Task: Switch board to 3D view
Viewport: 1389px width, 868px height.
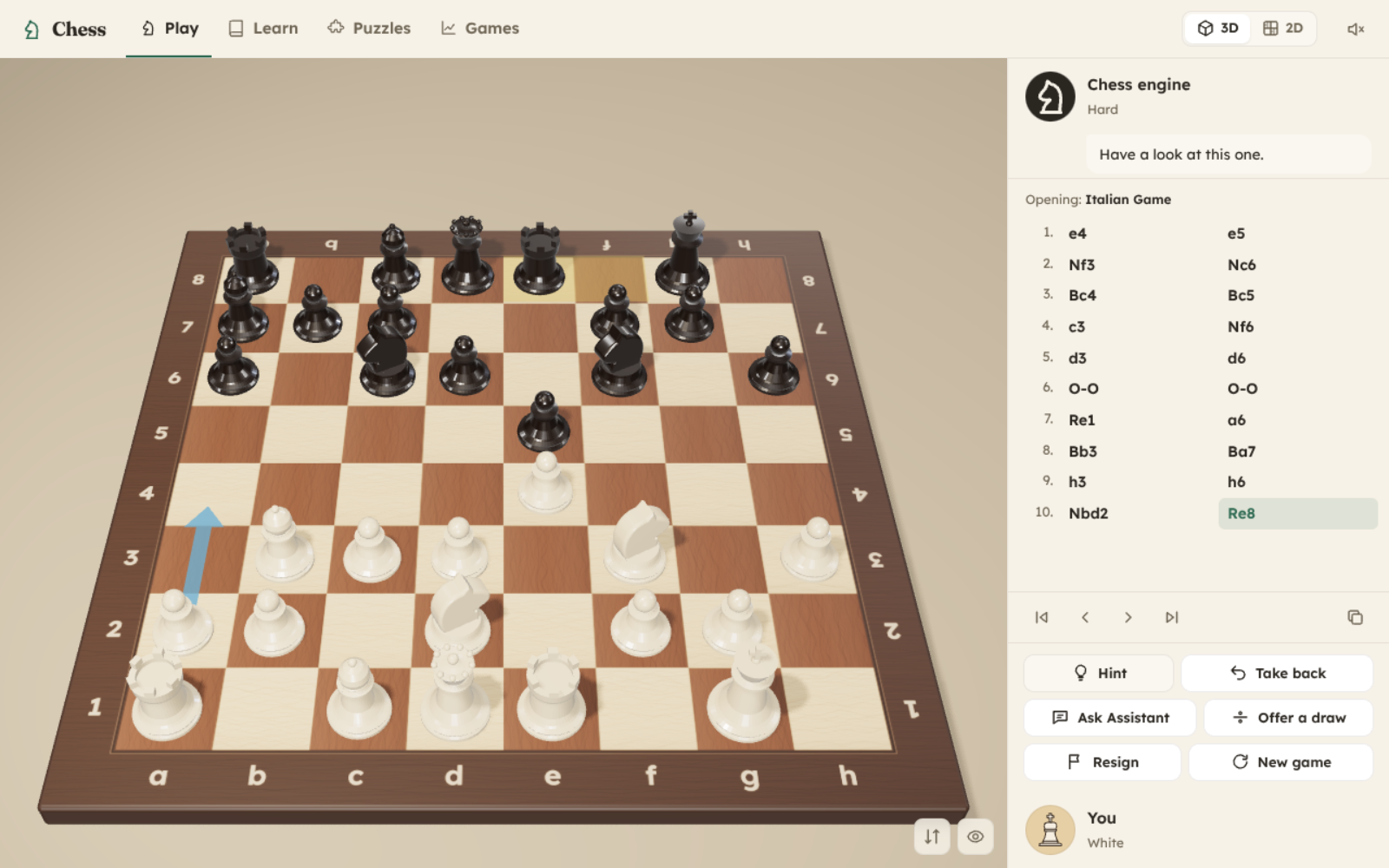Action: 1218,29
